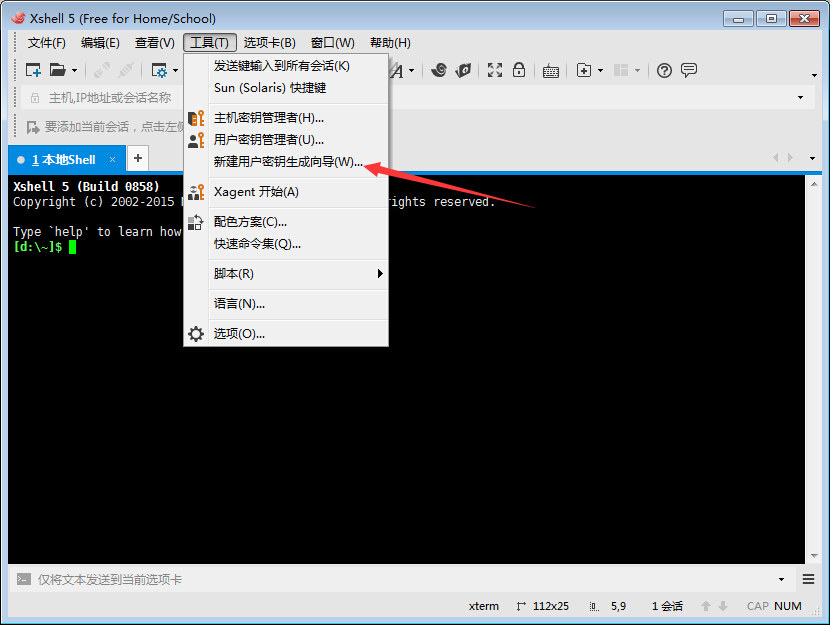Open the 文件(F) menu

[x=47, y=43]
